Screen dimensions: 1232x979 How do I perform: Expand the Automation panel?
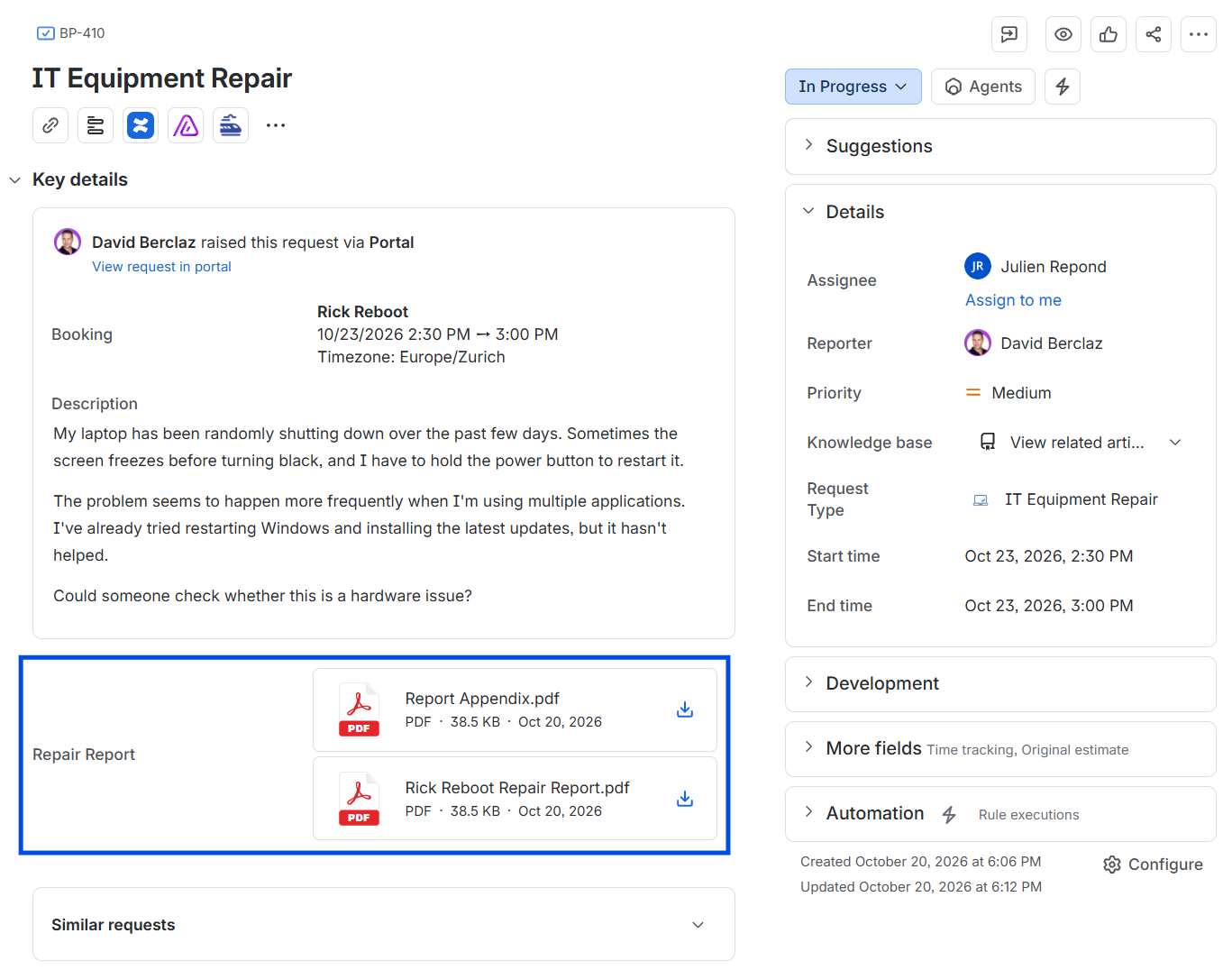tap(808, 812)
